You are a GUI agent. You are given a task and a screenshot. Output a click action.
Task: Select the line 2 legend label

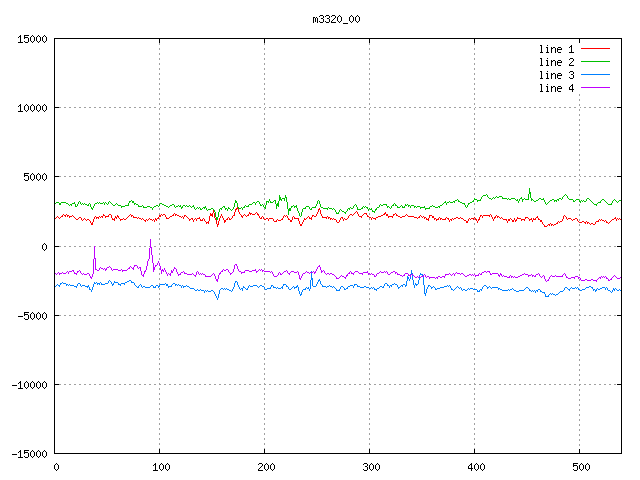(x=556, y=62)
